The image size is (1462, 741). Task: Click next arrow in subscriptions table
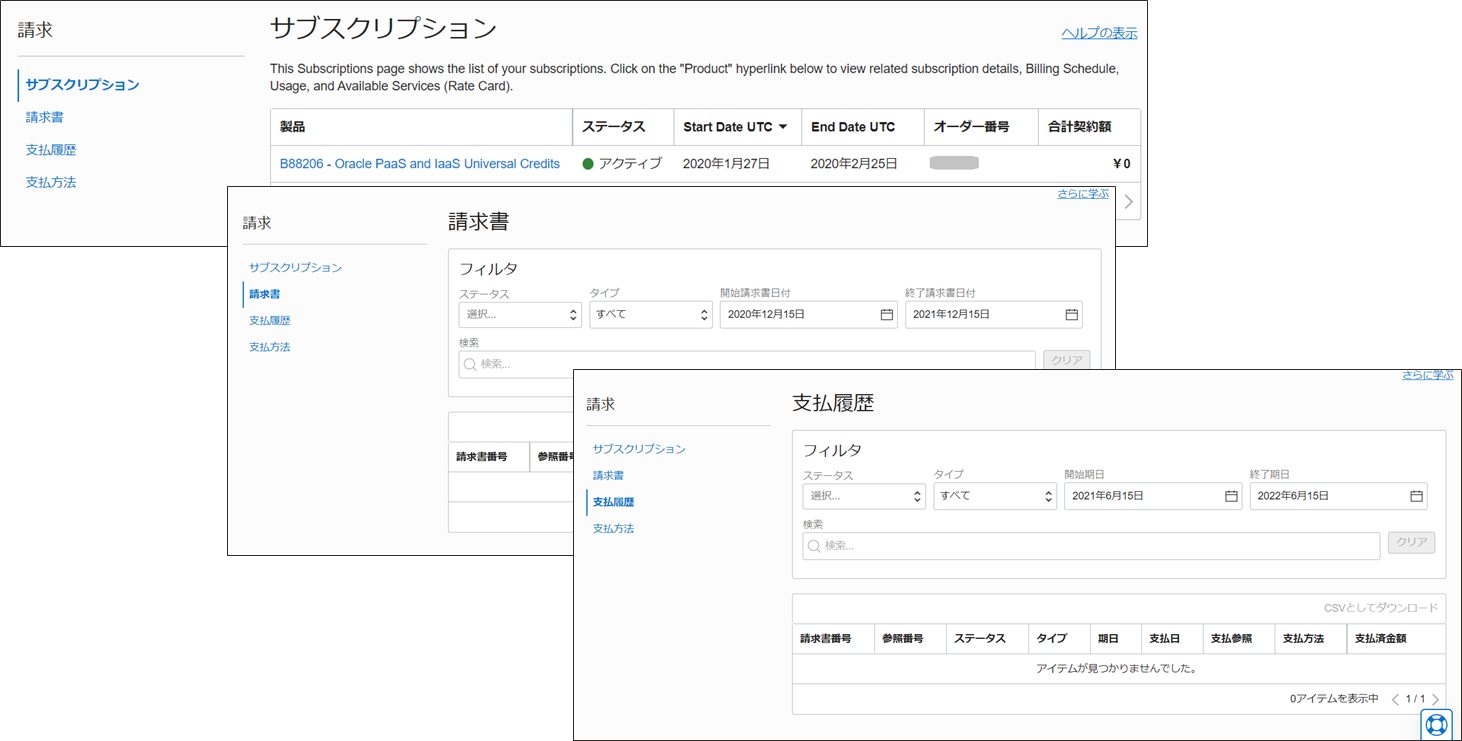tap(1128, 202)
